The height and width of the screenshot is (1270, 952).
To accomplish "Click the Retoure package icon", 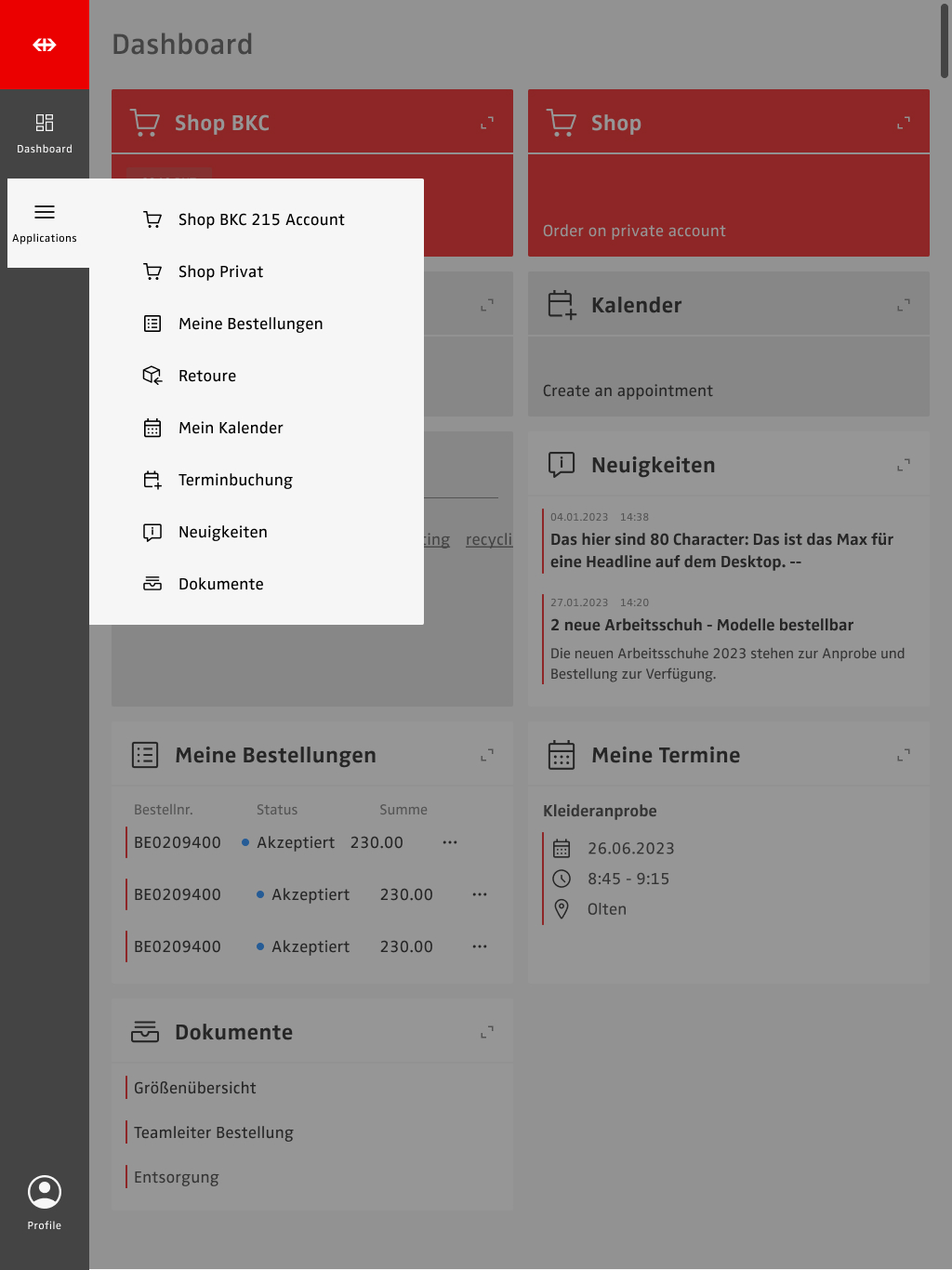I will (152, 376).
